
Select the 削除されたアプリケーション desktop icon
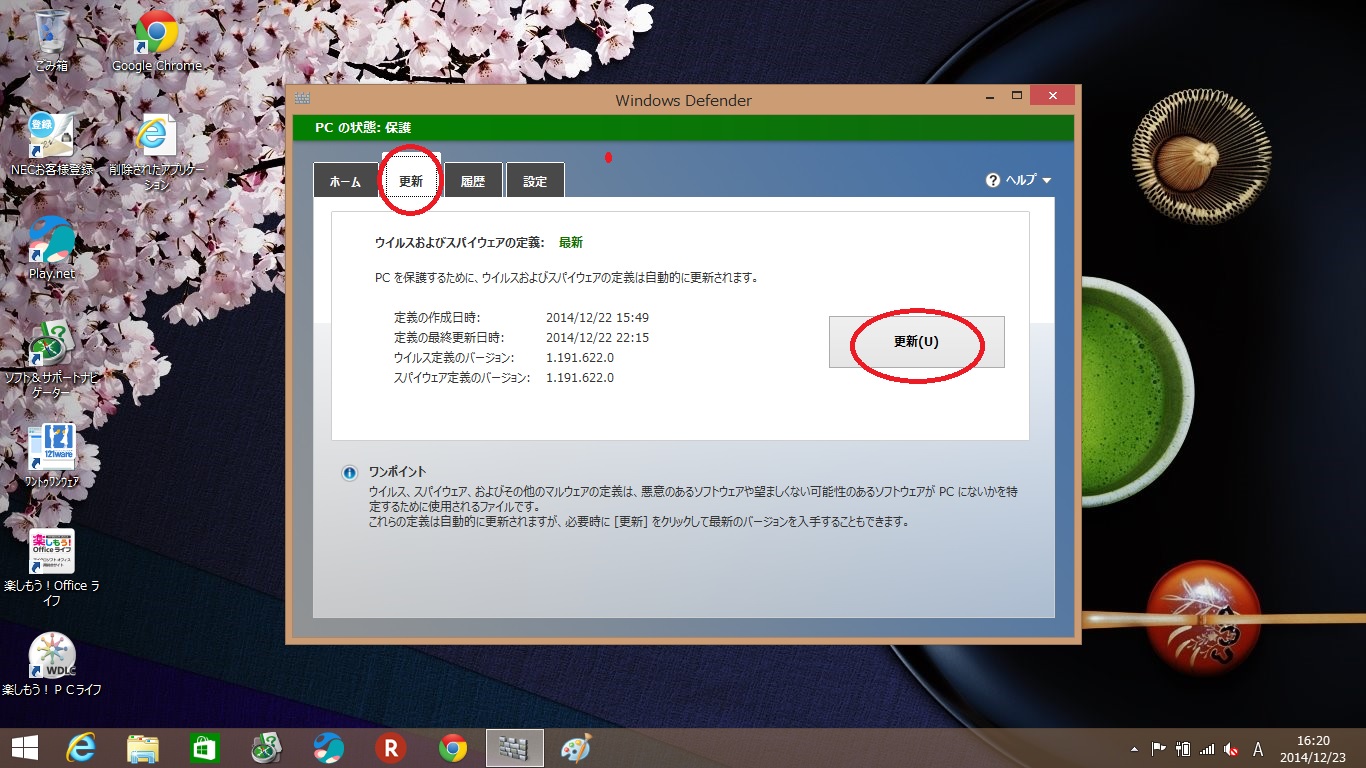pos(156,152)
